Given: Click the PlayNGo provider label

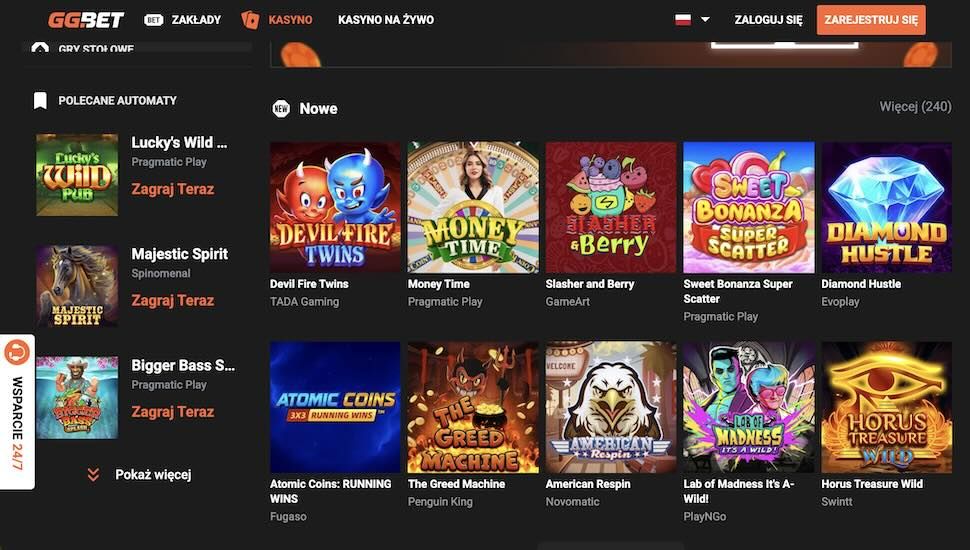Looking at the screenshot, I should click(x=705, y=517).
